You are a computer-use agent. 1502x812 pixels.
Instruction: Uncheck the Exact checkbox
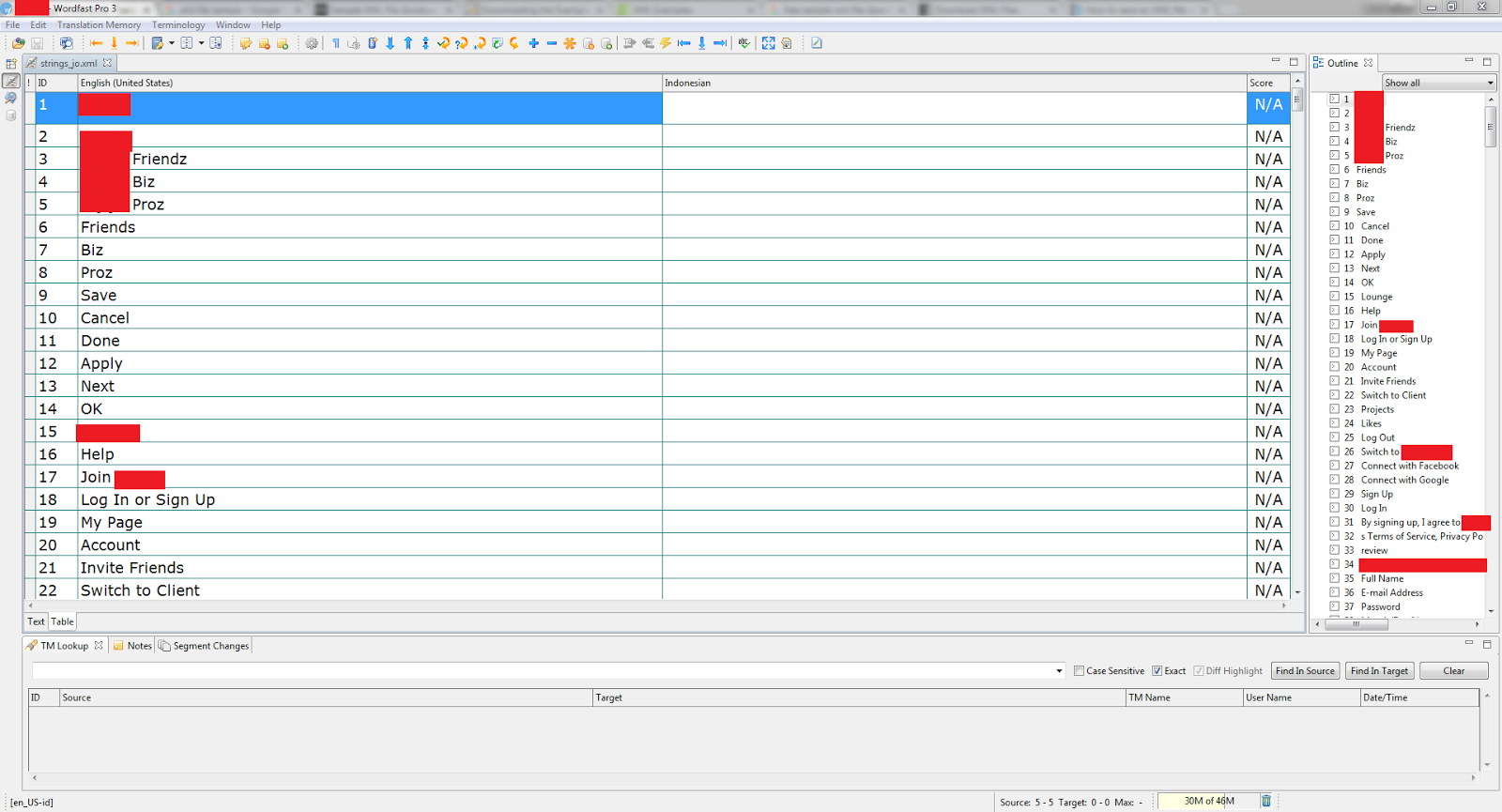click(x=1157, y=670)
